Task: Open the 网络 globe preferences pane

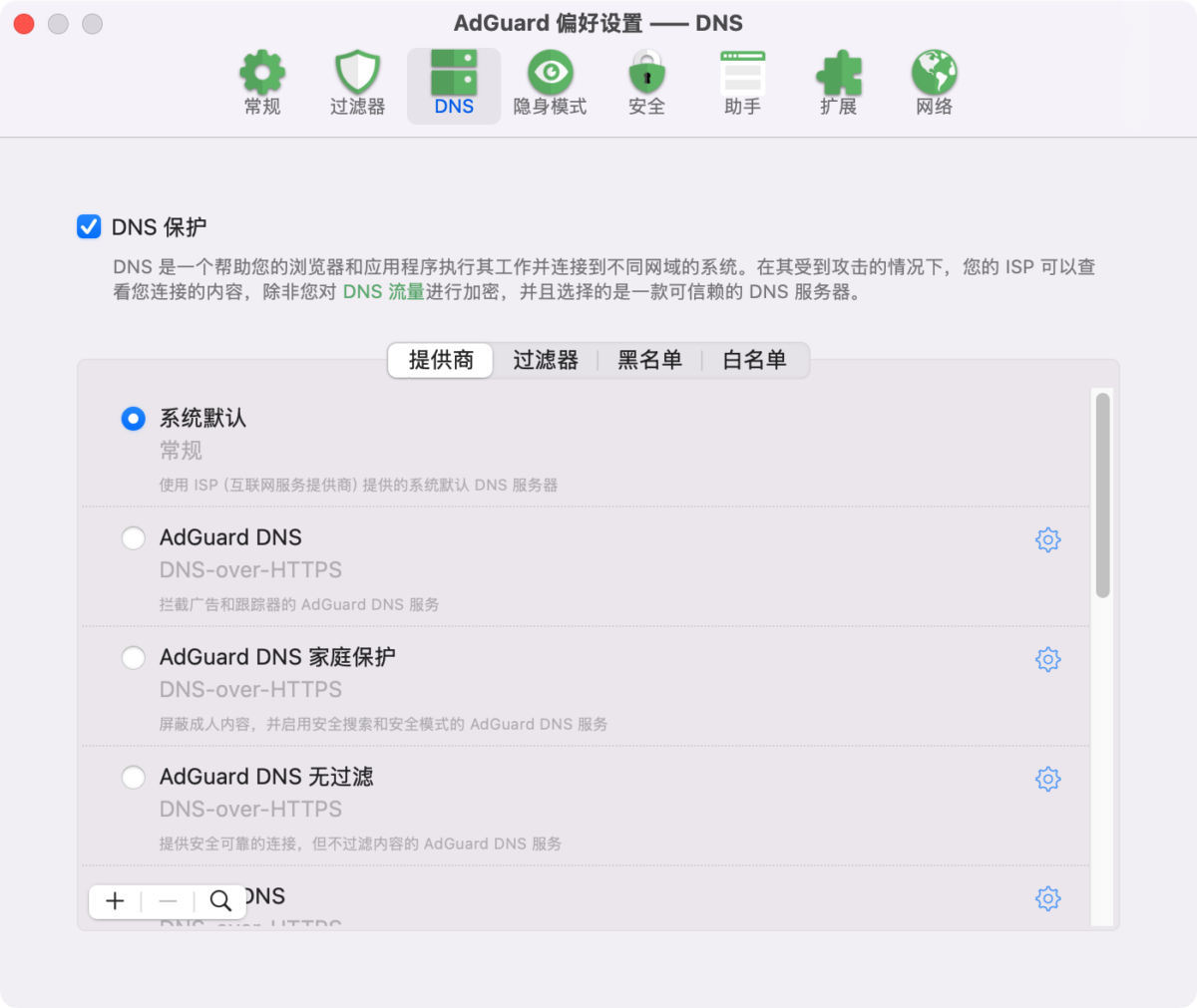Action: point(934,84)
